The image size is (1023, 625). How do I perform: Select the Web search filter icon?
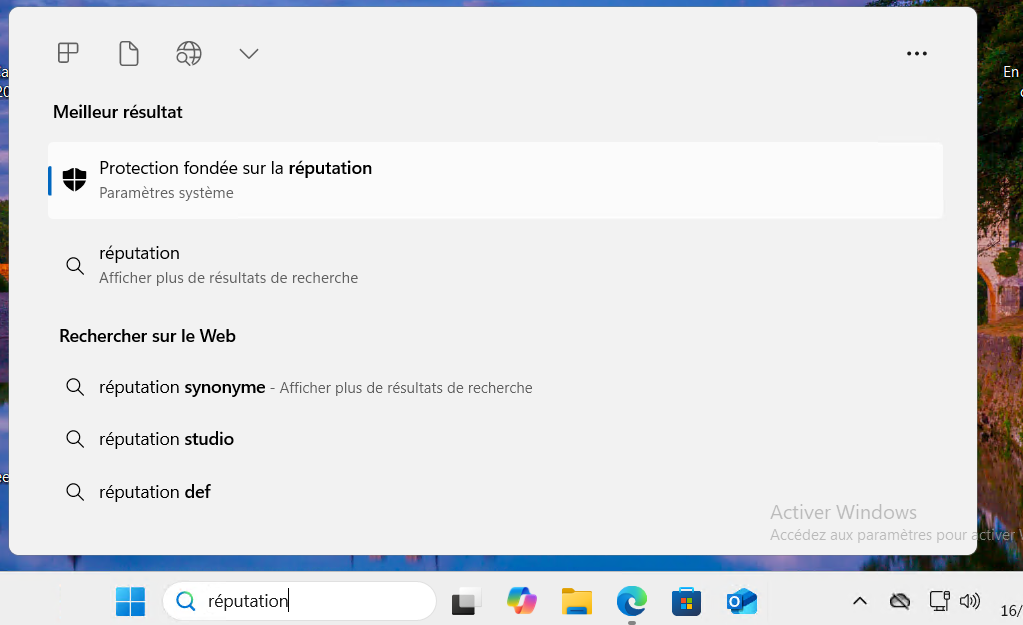click(189, 53)
